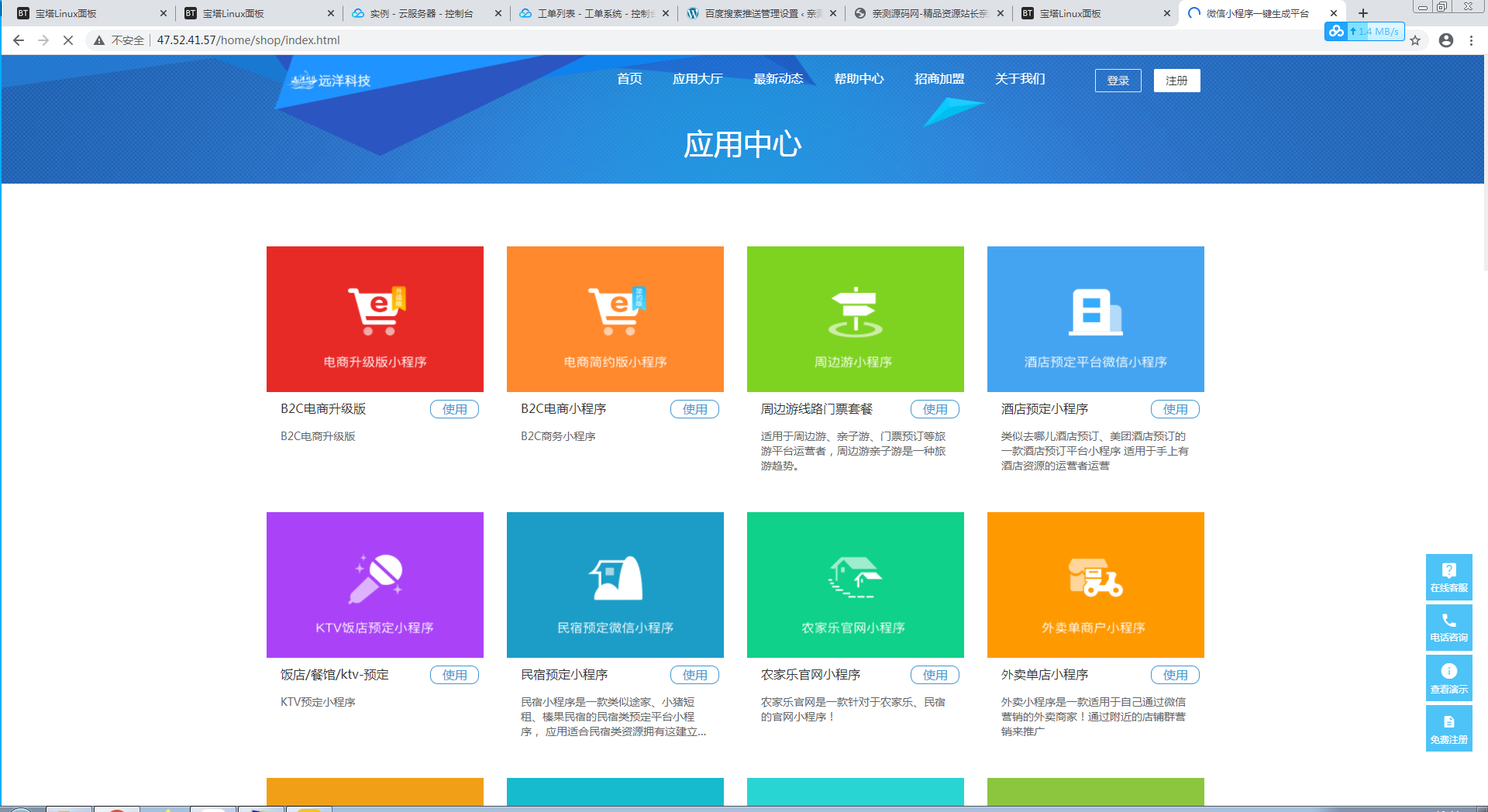Viewport: 1488px width, 812px height.
Task: Click 使用 for B2C电商小程序
Action: pyautogui.click(x=695, y=409)
